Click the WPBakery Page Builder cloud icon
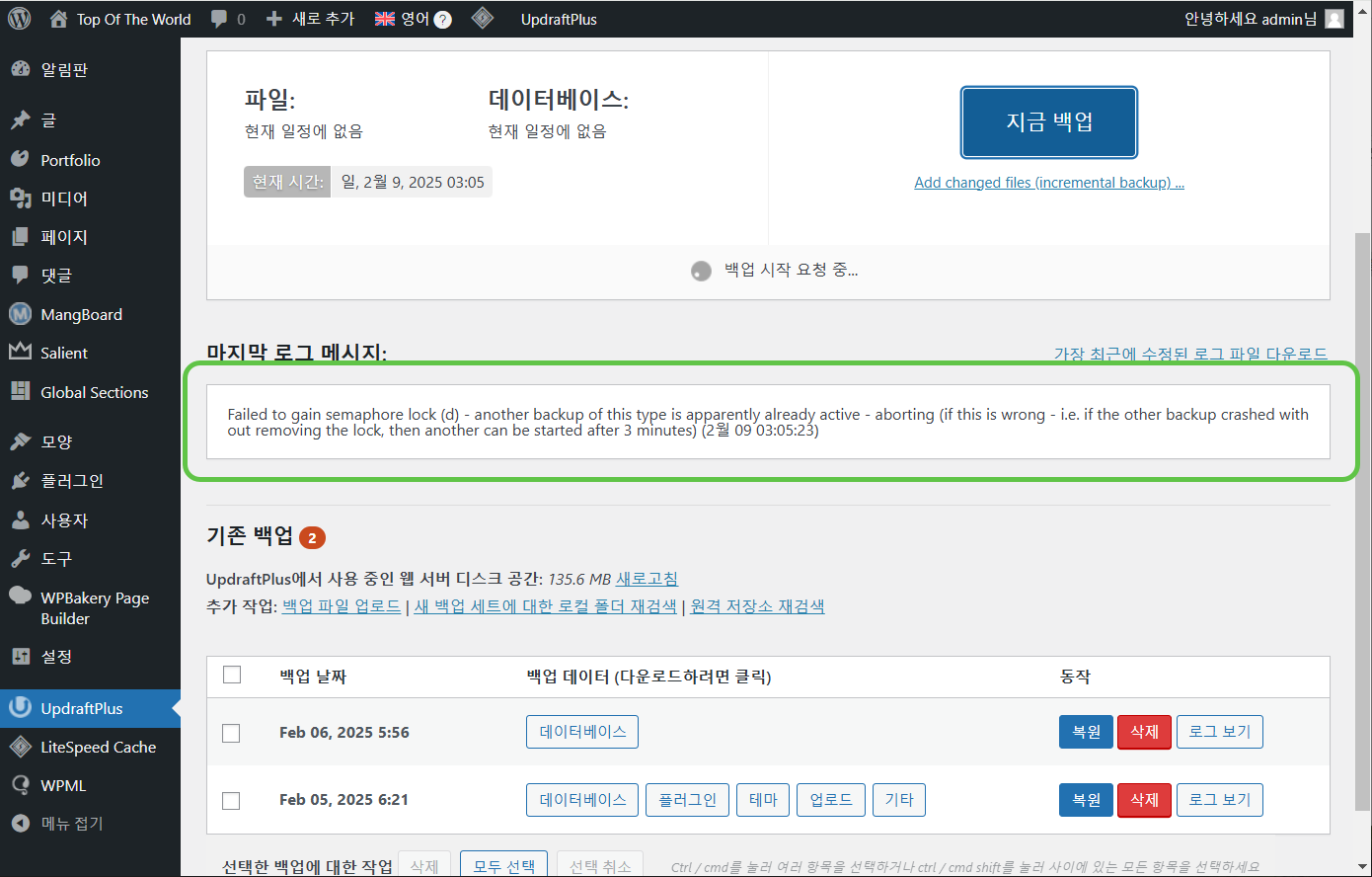 click(x=21, y=596)
